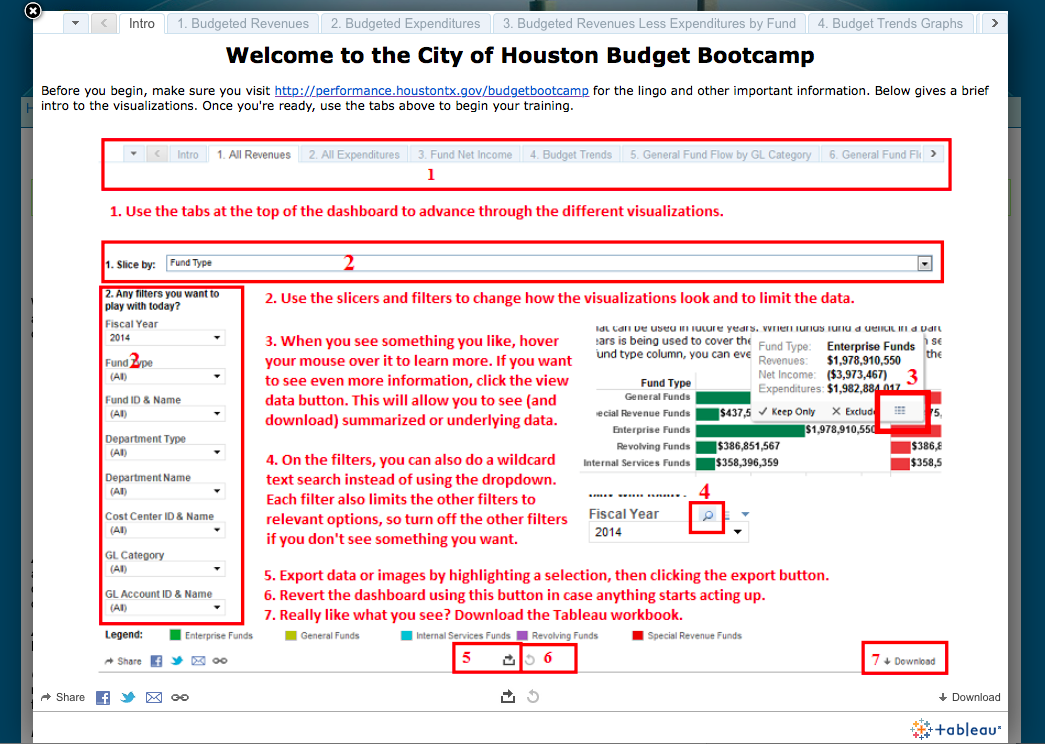The height and width of the screenshot is (744, 1045).
Task: Open the Cost Center ID & Name filter dropdown
Action: (165, 530)
